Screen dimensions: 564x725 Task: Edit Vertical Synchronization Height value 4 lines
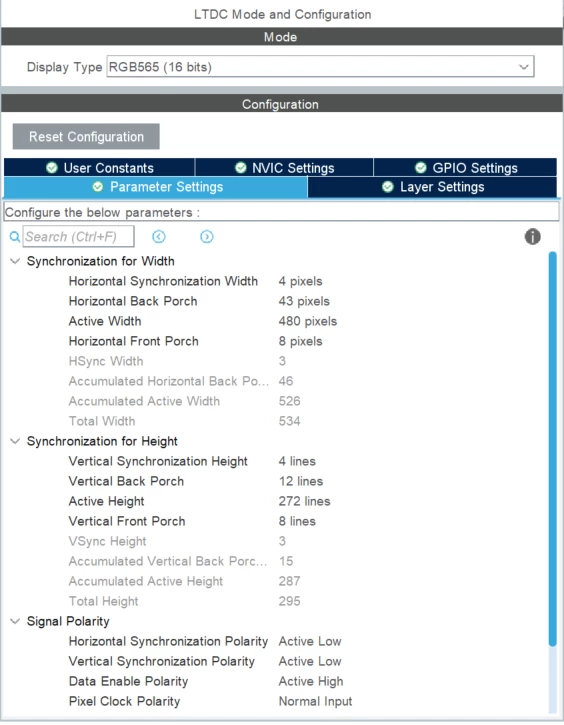(x=297, y=461)
